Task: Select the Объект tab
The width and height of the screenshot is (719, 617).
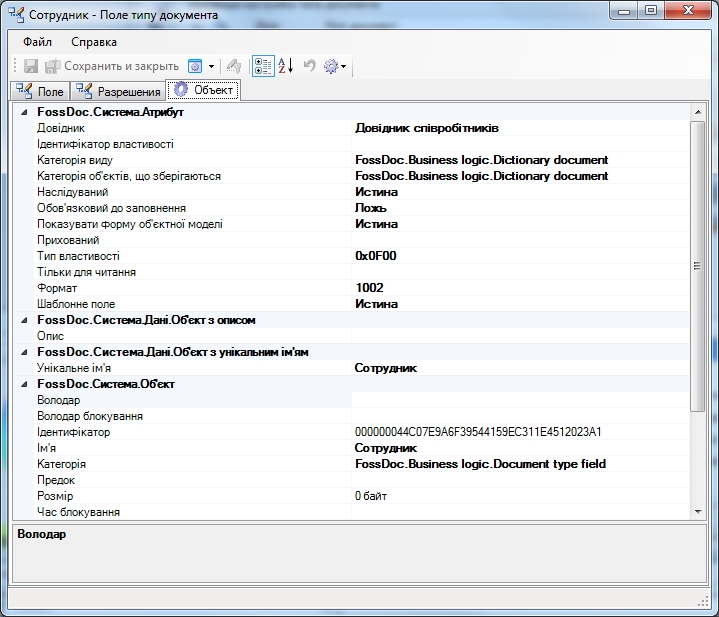Action: click(204, 90)
